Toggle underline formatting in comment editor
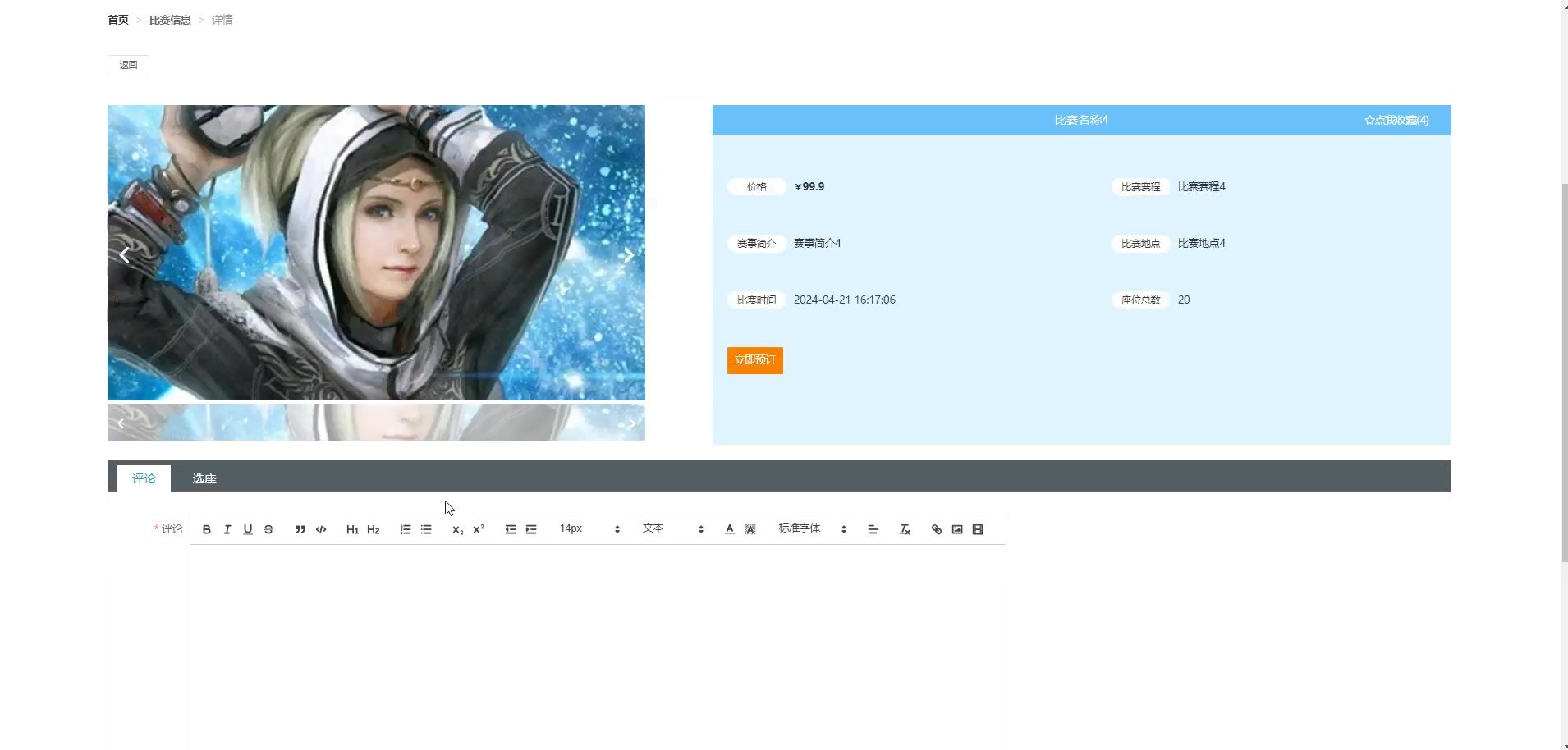Image resolution: width=1568 pixels, height=750 pixels. pos(248,529)
